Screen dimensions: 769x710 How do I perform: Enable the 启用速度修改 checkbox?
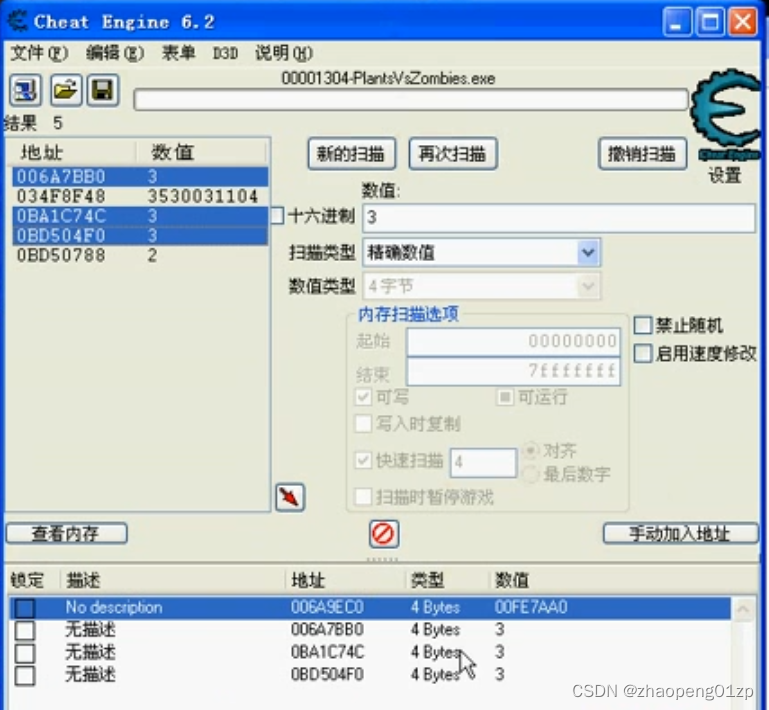pos(643,354)
